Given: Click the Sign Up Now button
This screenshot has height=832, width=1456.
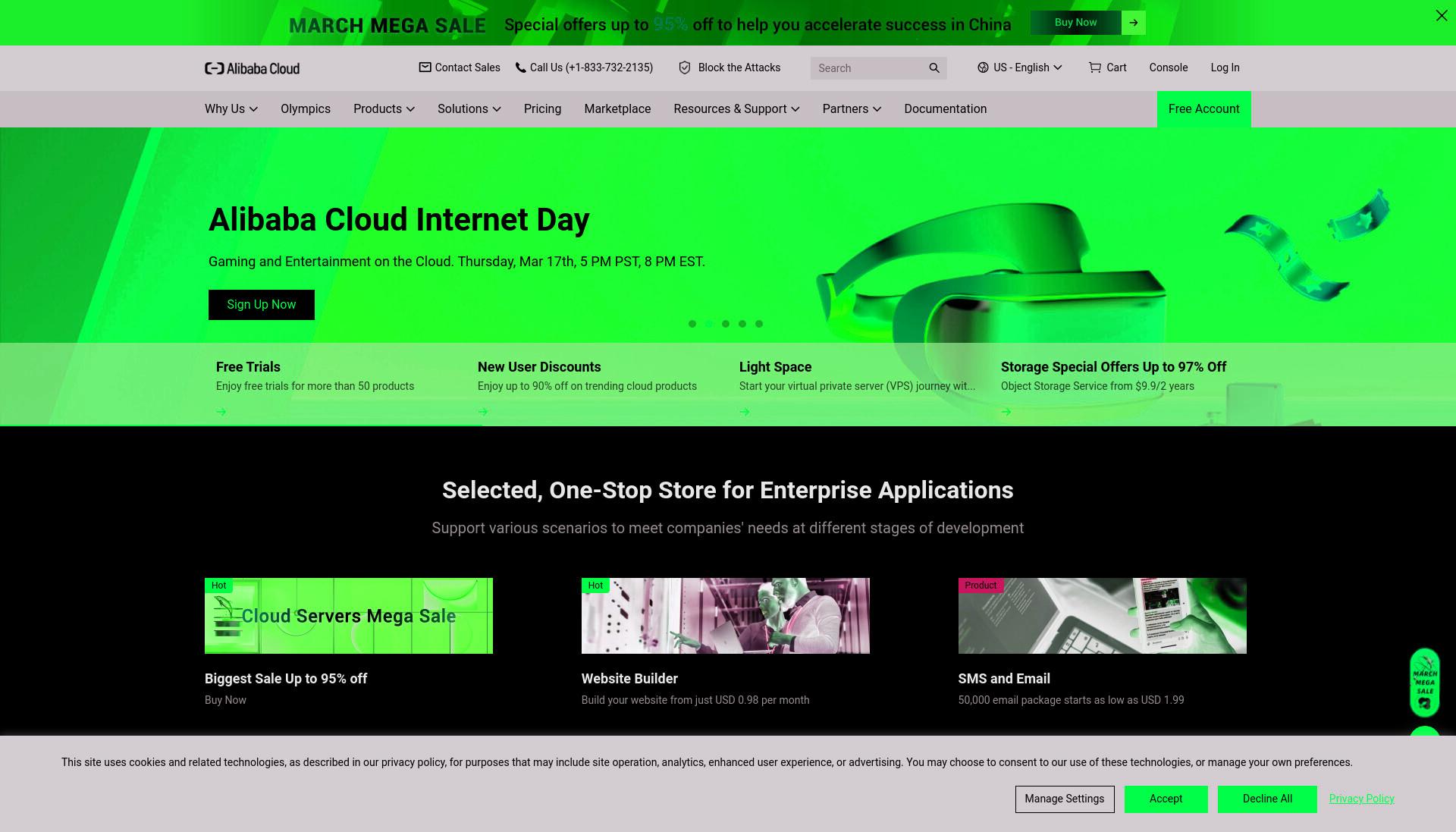Looking at the screenshot, I should click(261, 305).
